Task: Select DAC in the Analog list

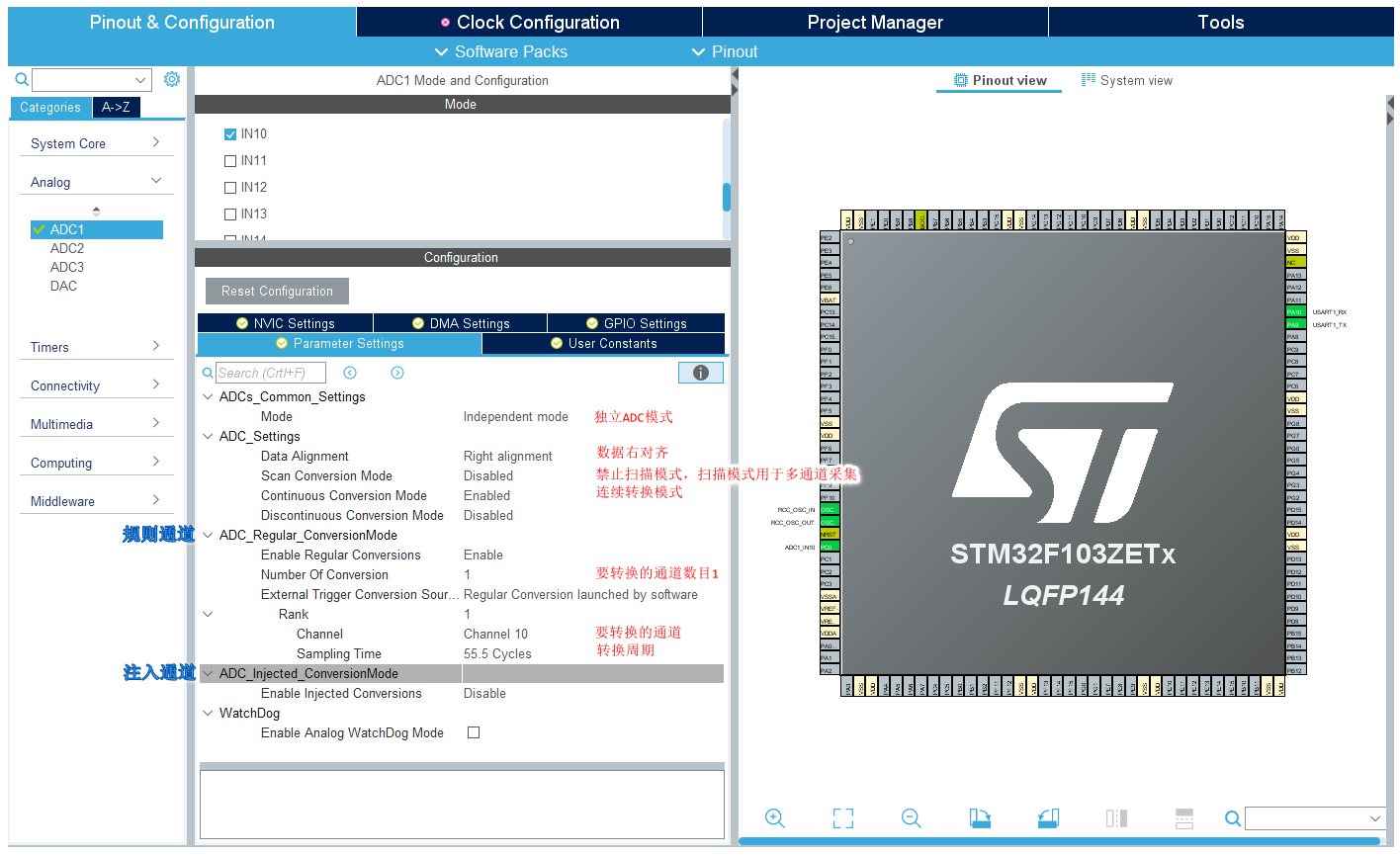Action: 63,286
